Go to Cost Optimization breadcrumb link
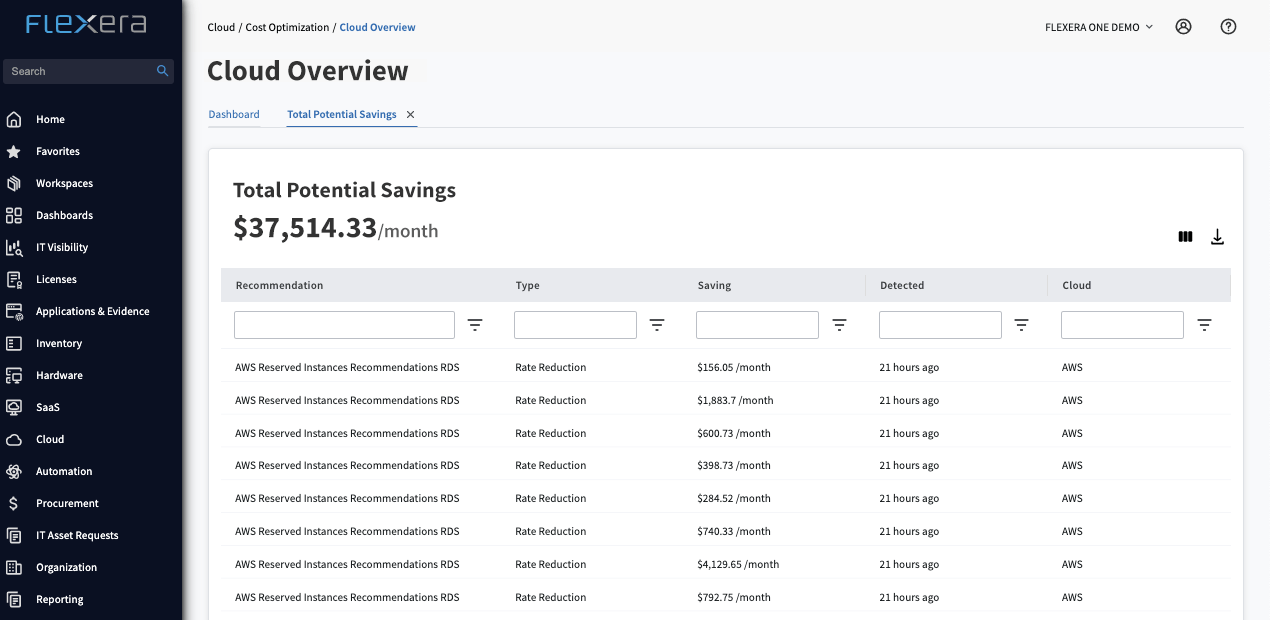 point(286,27)
